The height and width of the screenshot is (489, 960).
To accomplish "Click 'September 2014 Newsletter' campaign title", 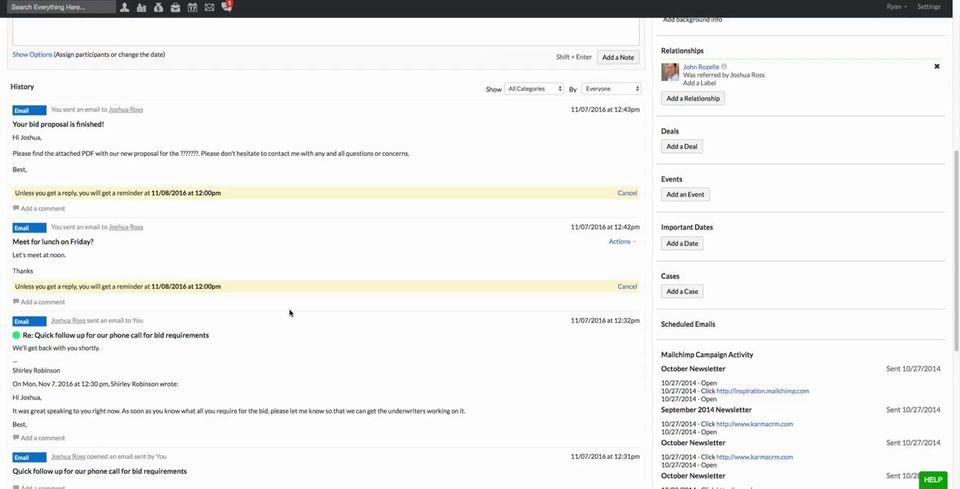I will pyautogui.click(x=707, y=410).
